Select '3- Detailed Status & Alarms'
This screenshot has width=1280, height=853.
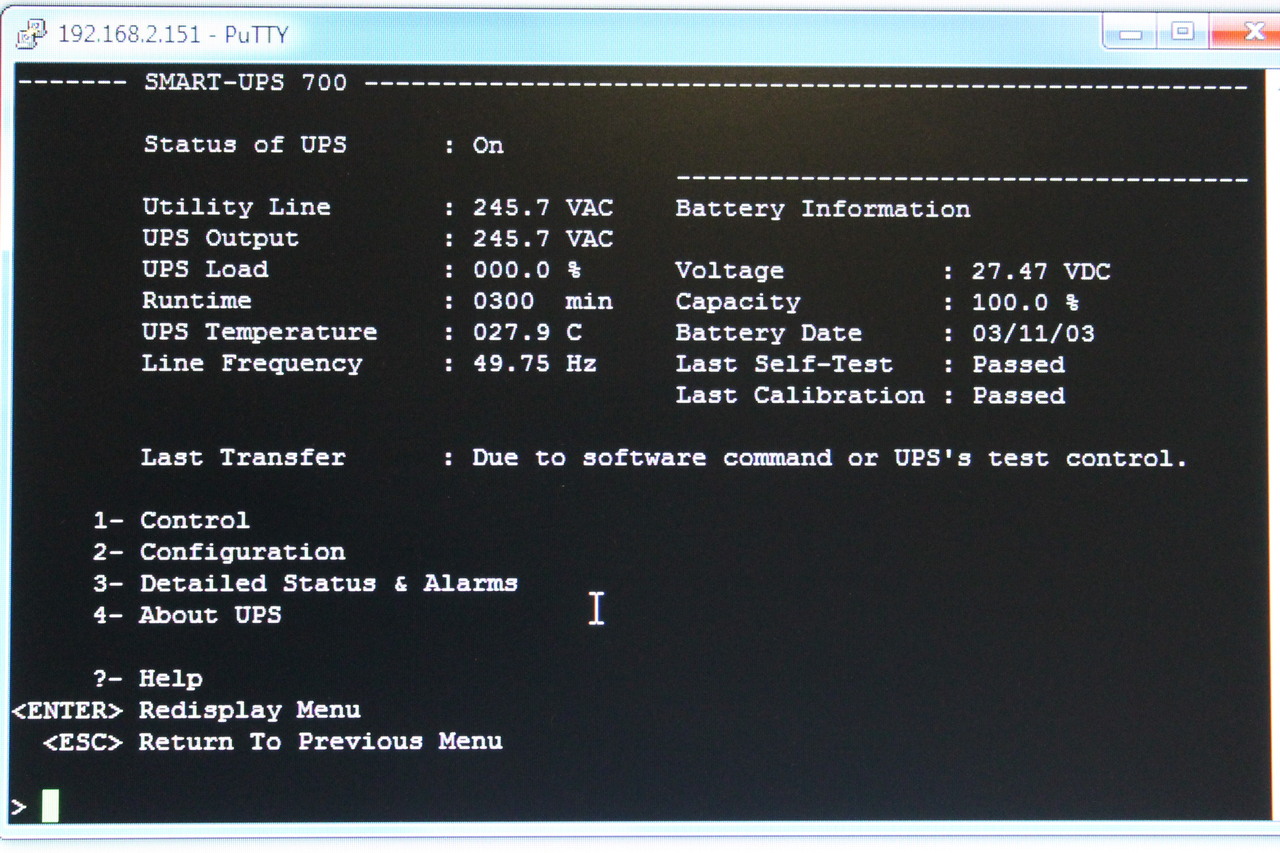[305, 583]
